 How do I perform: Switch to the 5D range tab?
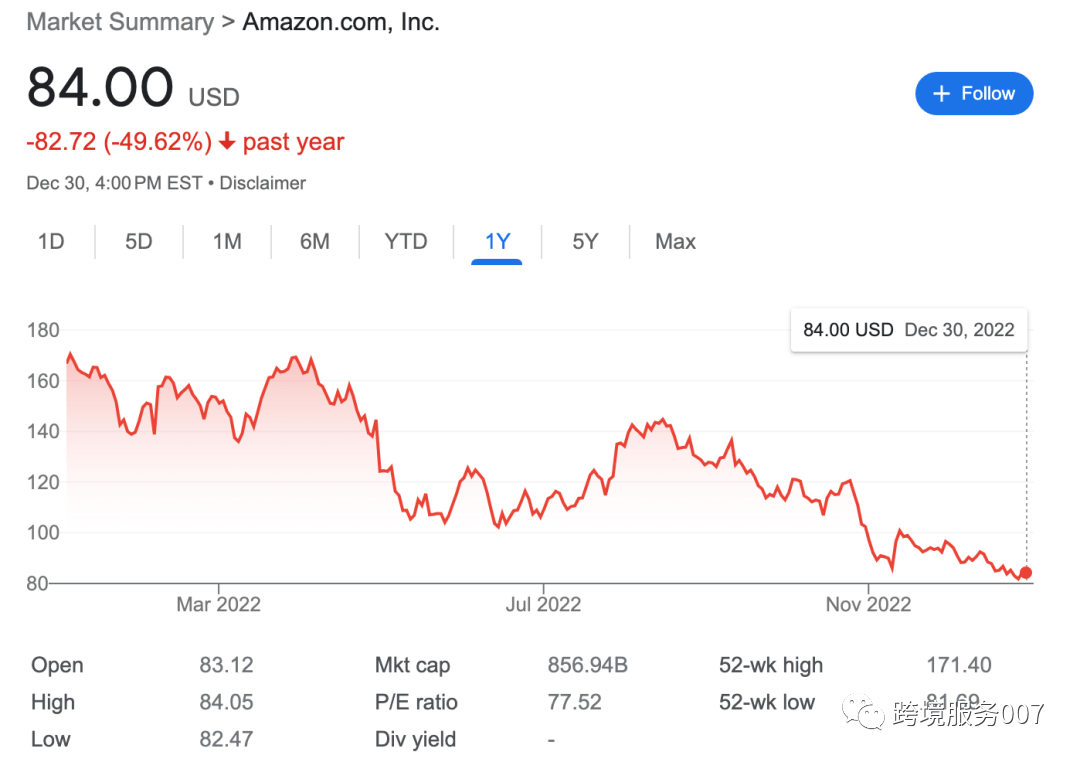[139, 242]
